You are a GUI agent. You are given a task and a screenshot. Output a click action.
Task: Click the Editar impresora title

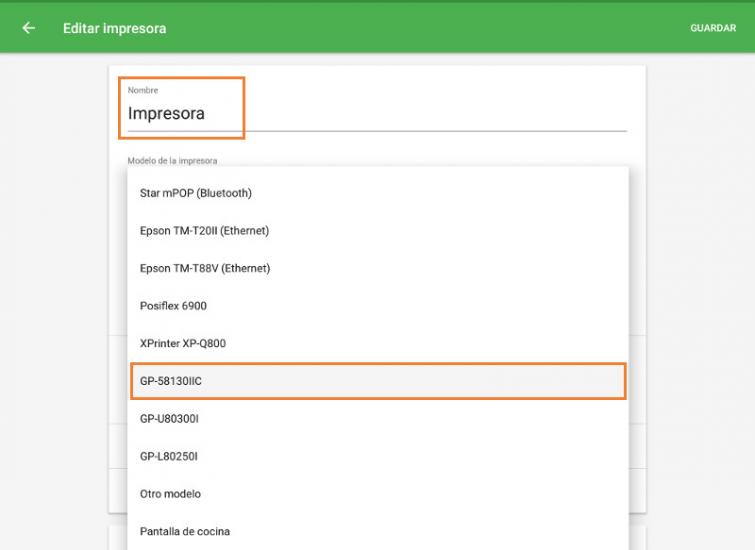point(114,28)
